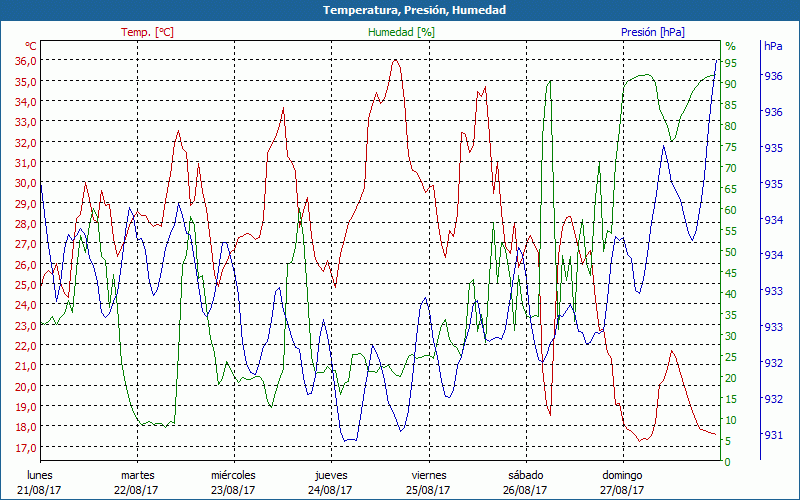Click the red °C unit above left axis
This screenshot has width=800, height=500.
click(x=31, y=46)
